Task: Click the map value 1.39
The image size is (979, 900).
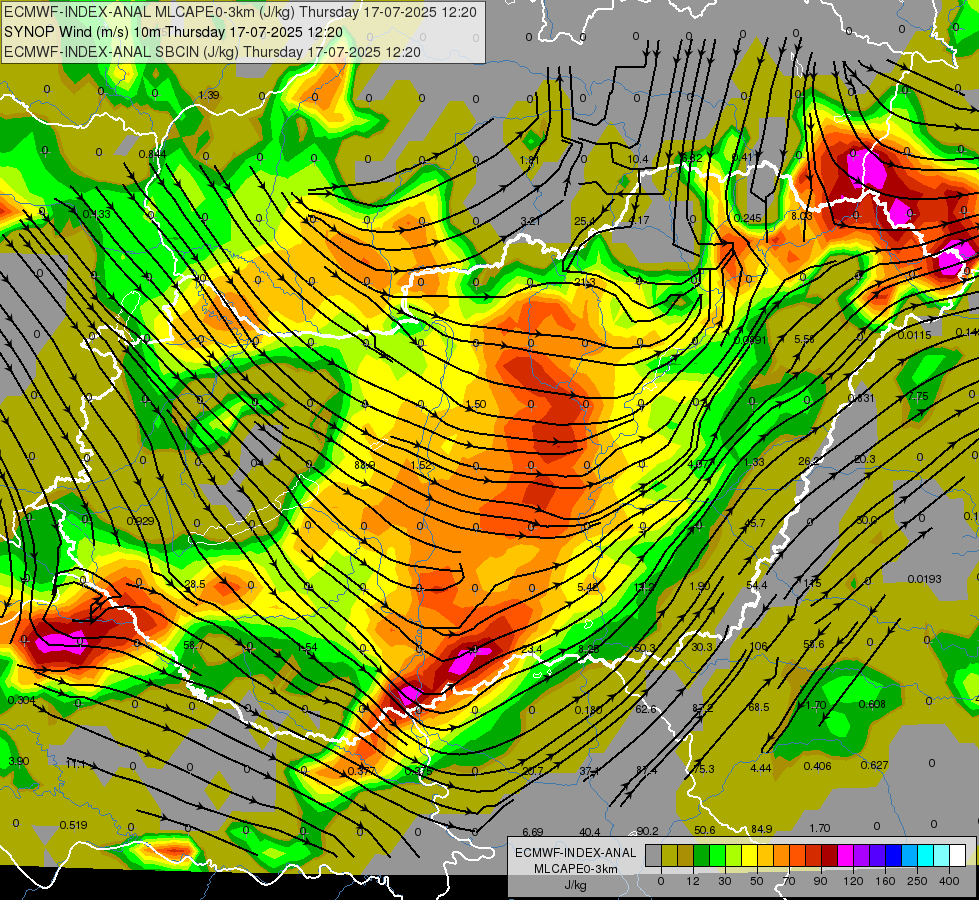Action: tap(209, 95)
